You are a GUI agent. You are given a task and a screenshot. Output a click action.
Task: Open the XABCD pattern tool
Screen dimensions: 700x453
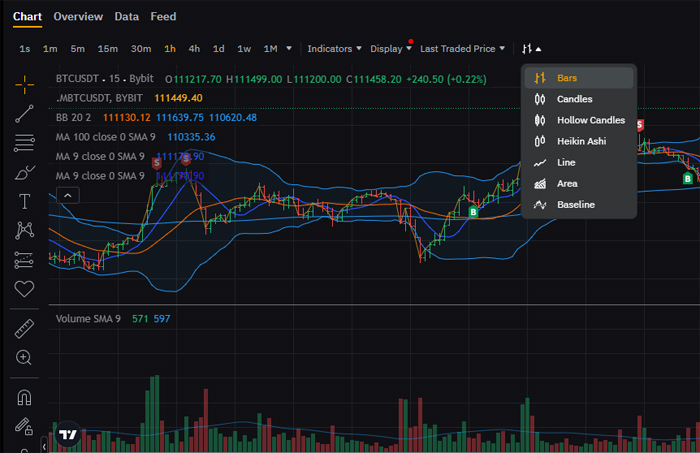[x=24, y=230]
